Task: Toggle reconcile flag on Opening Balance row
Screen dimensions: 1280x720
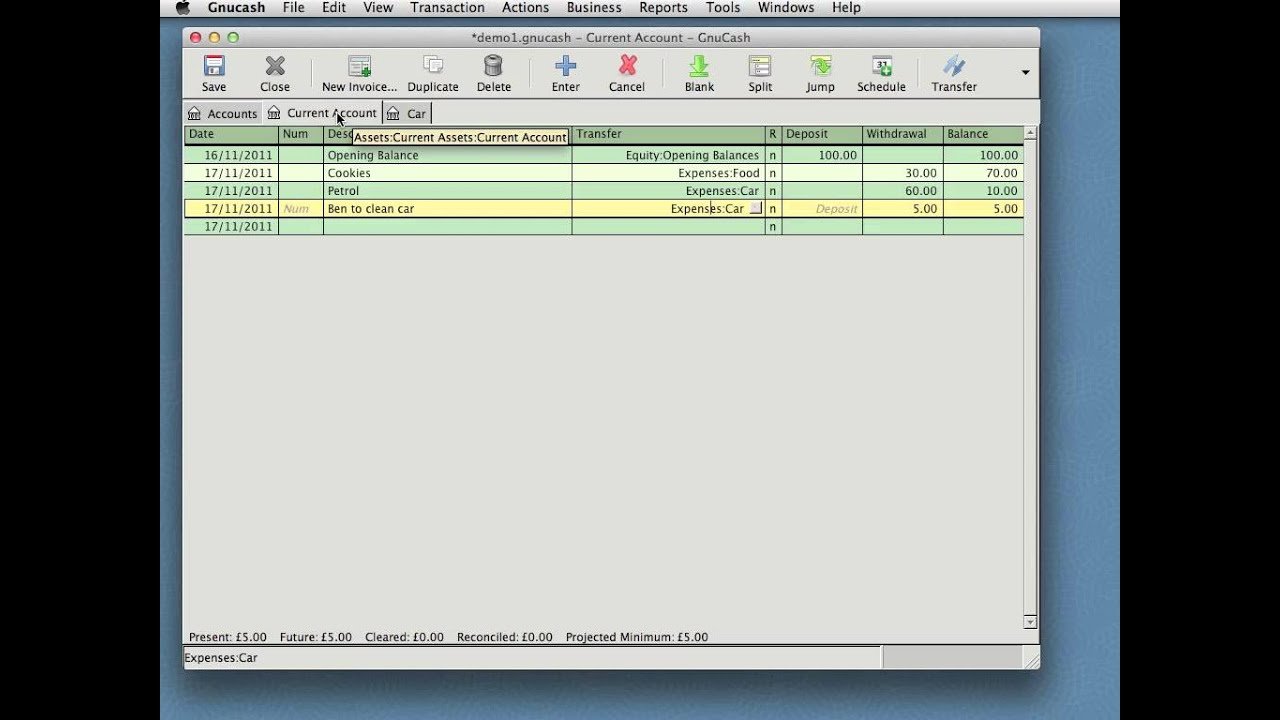Action: (773, 155)
